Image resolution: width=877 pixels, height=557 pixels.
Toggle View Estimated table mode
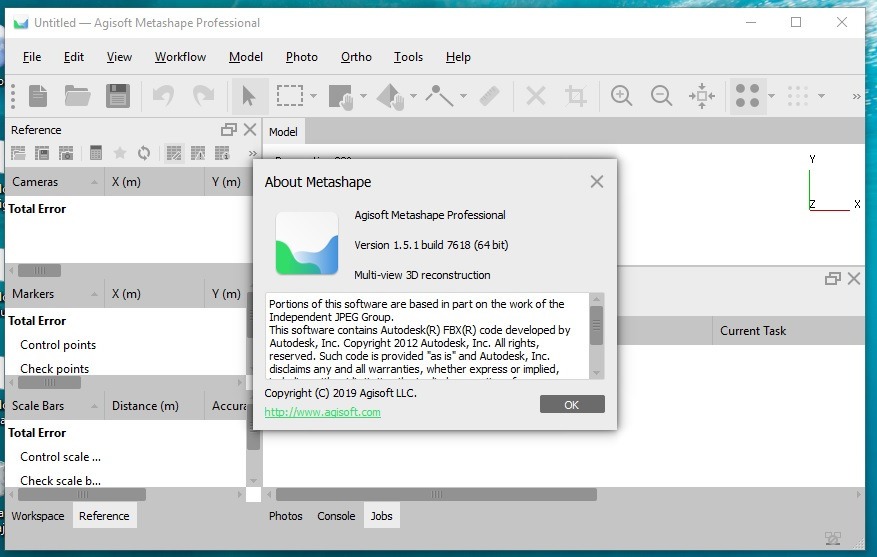[222, 153]
